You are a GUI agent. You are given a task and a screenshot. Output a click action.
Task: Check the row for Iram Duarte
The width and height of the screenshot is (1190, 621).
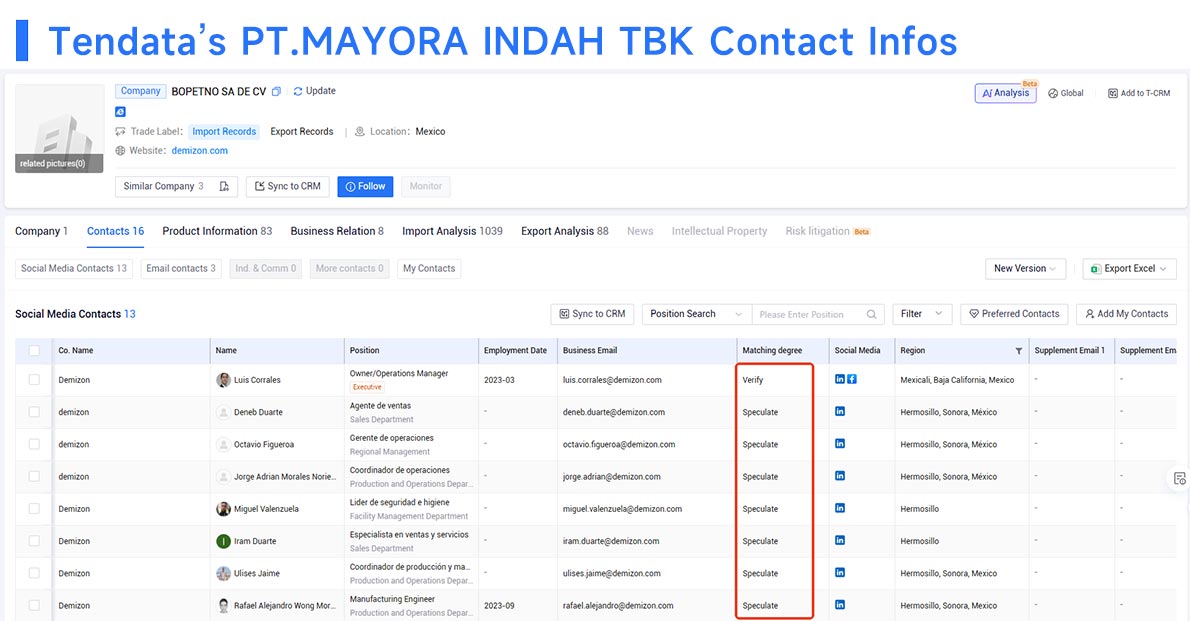tap(34, 541)
